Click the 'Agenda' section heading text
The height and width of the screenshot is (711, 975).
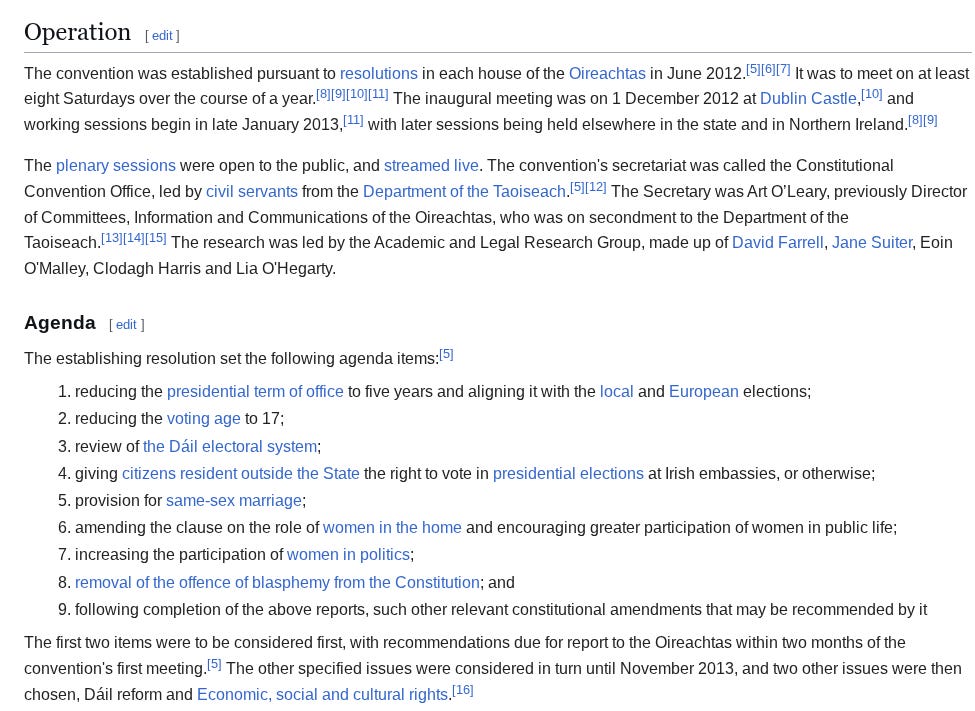tap(60, 323)
